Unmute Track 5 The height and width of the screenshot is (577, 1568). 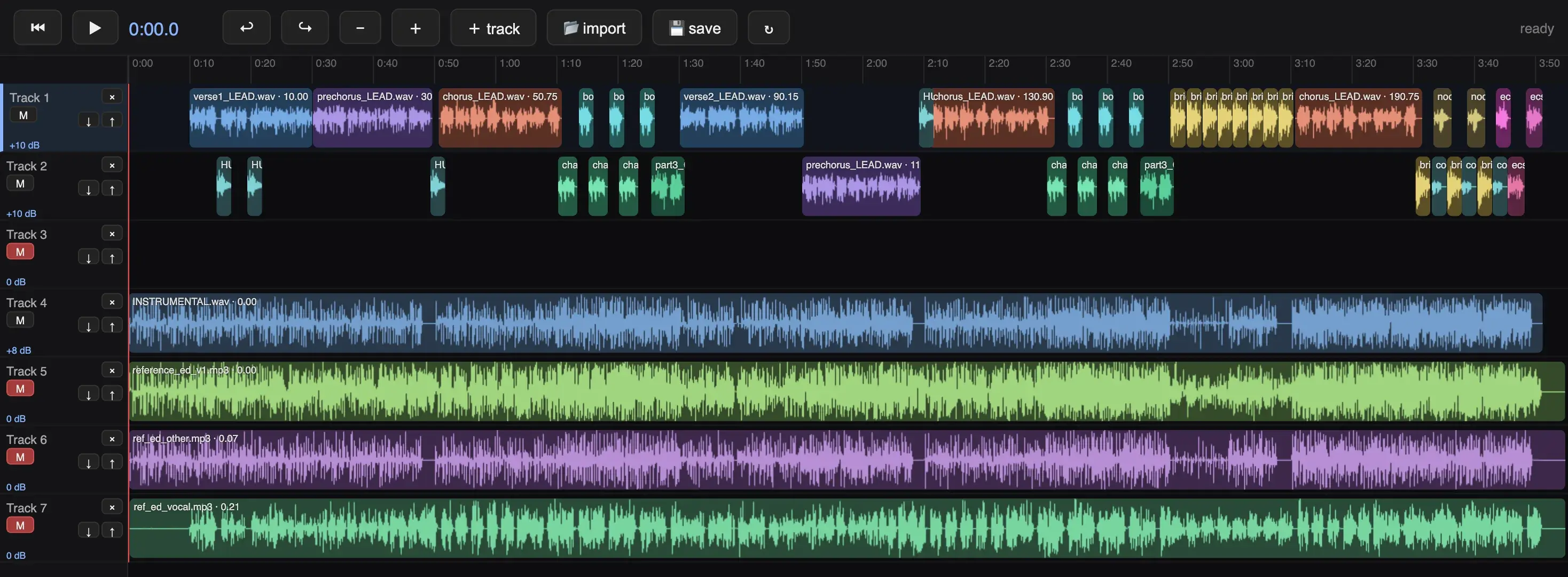(20, 388)
